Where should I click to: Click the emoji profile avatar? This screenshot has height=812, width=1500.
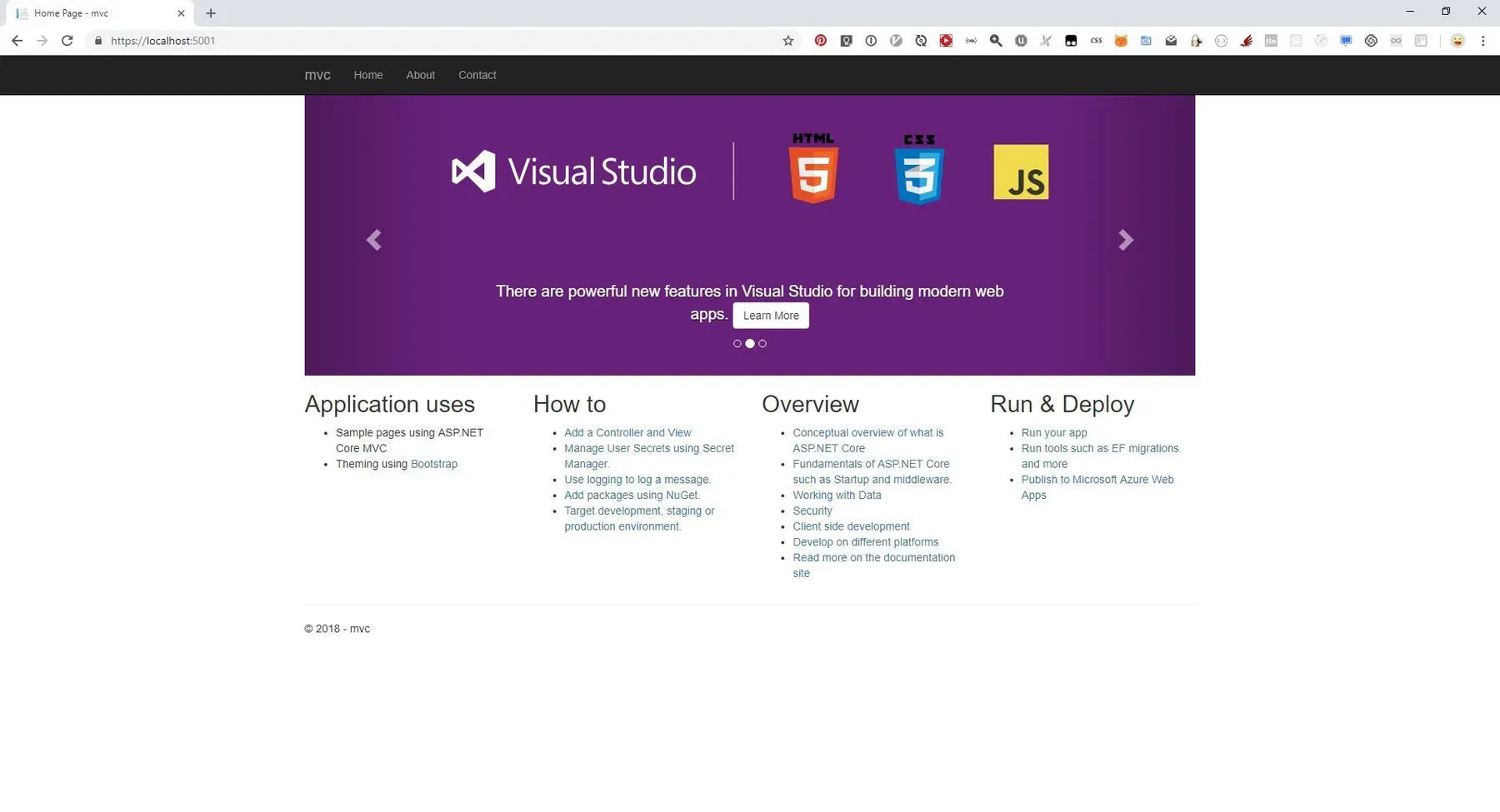[1457, 41]
